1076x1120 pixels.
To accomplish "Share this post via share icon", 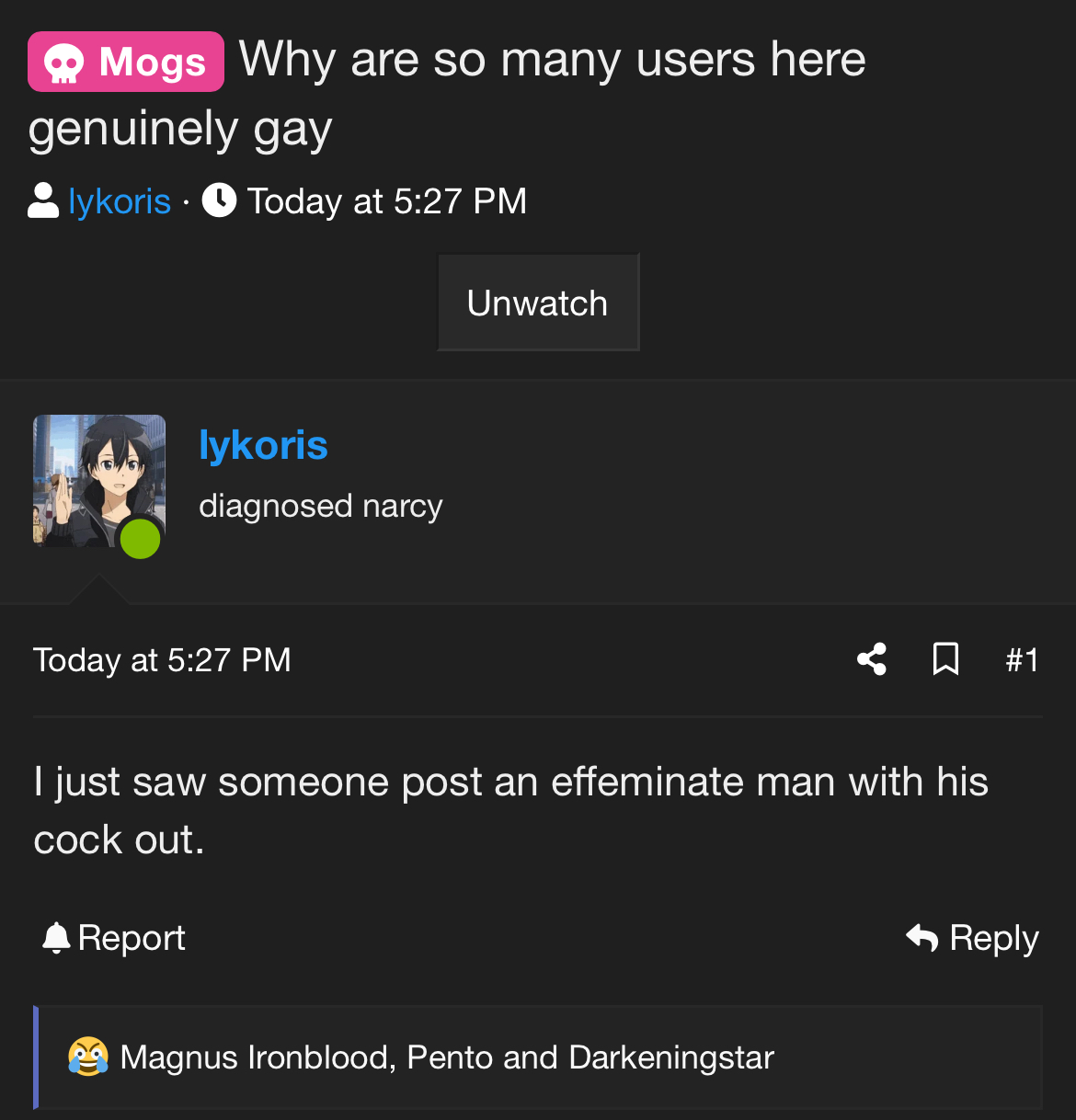I will (x=872, y=659).
